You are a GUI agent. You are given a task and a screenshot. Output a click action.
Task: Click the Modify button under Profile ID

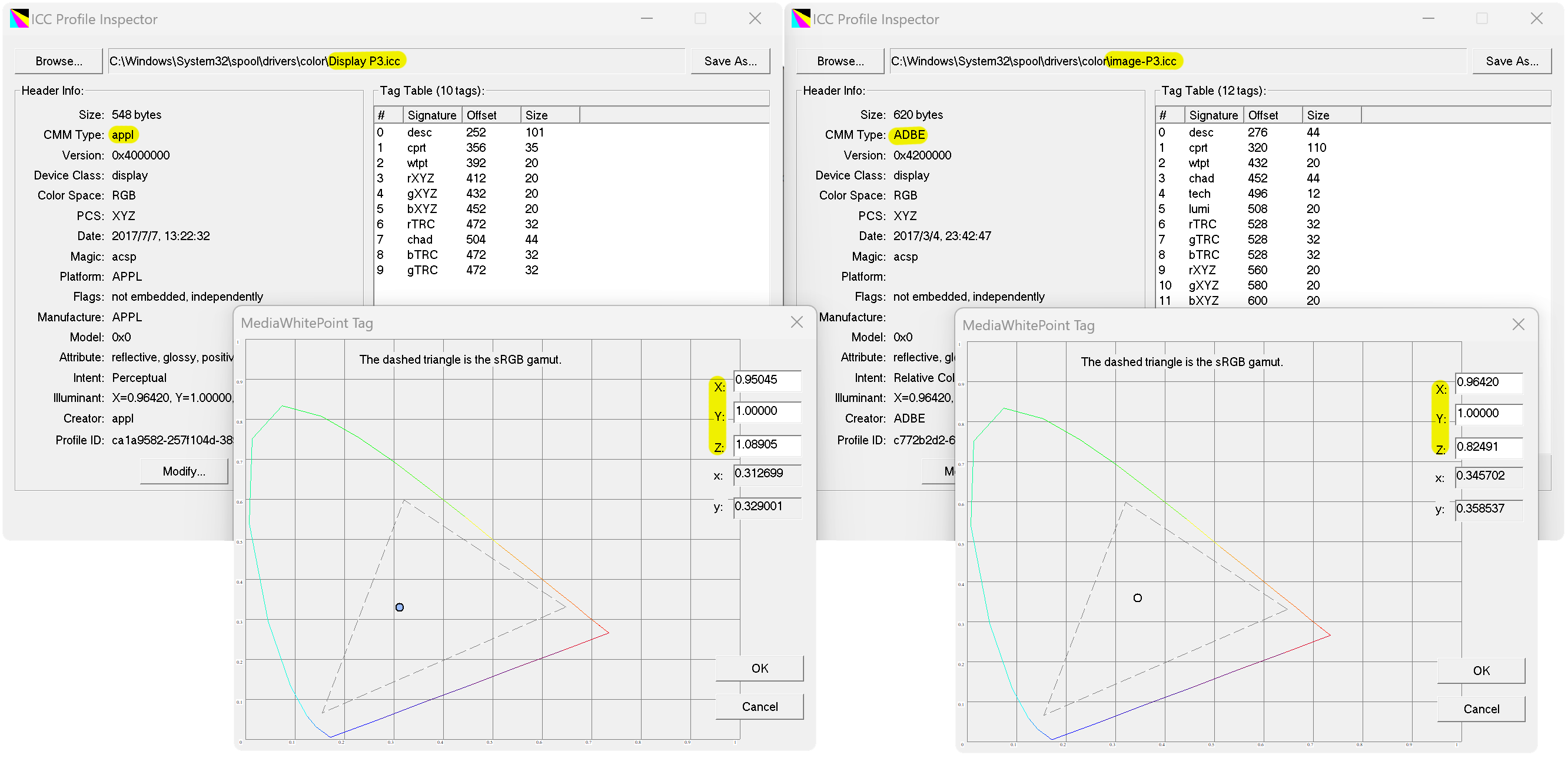184,471
